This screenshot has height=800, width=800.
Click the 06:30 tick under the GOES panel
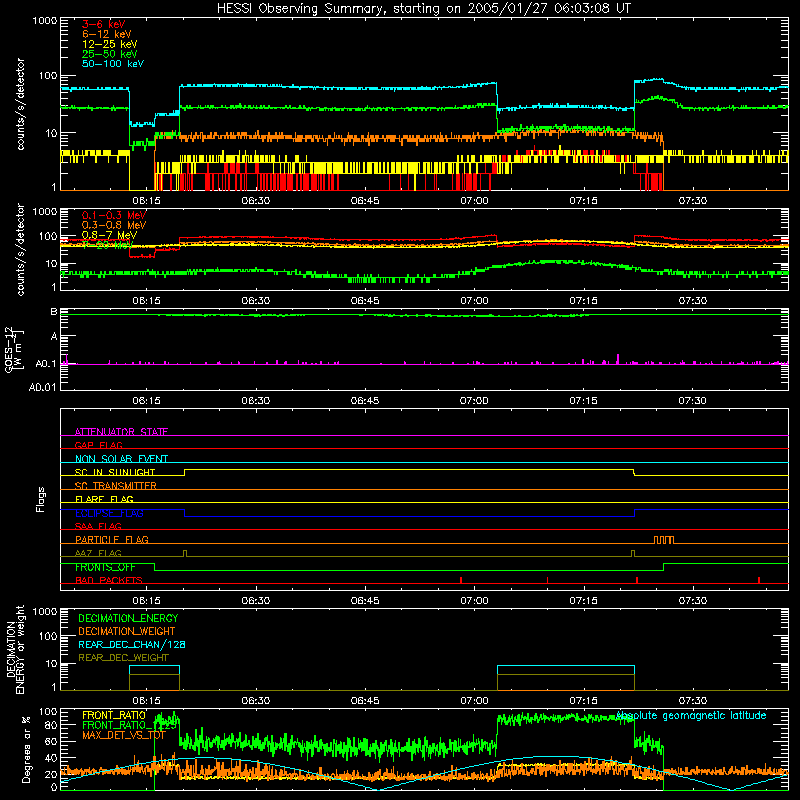click(256, 401)
